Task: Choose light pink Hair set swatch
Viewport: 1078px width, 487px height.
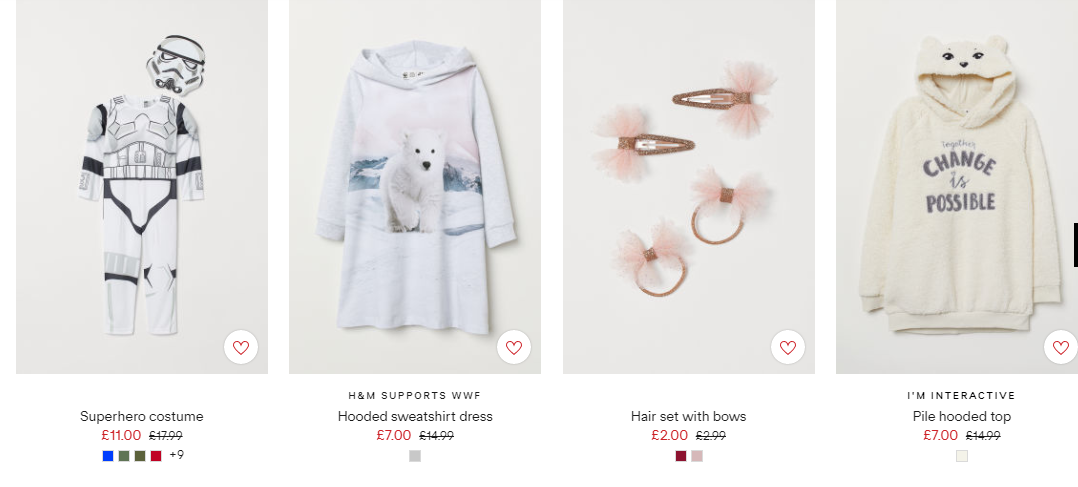Action: pyautogui.click(x=697, y=455)
